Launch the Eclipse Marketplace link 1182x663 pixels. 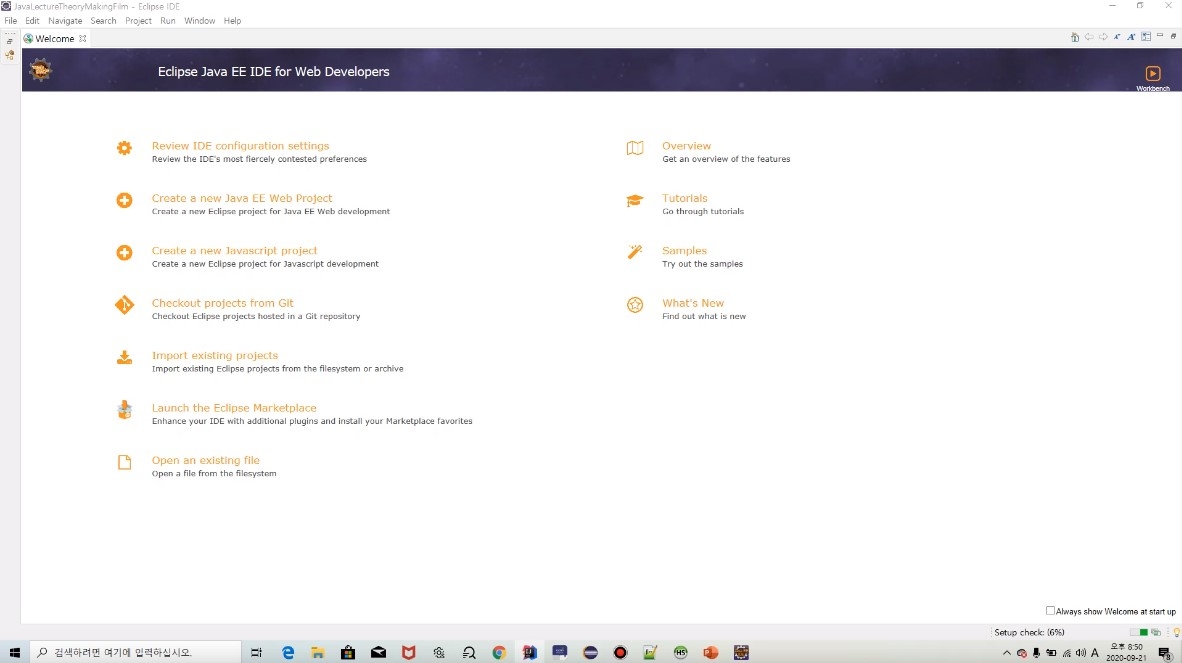pyautogui.click(x=234, y=408)
